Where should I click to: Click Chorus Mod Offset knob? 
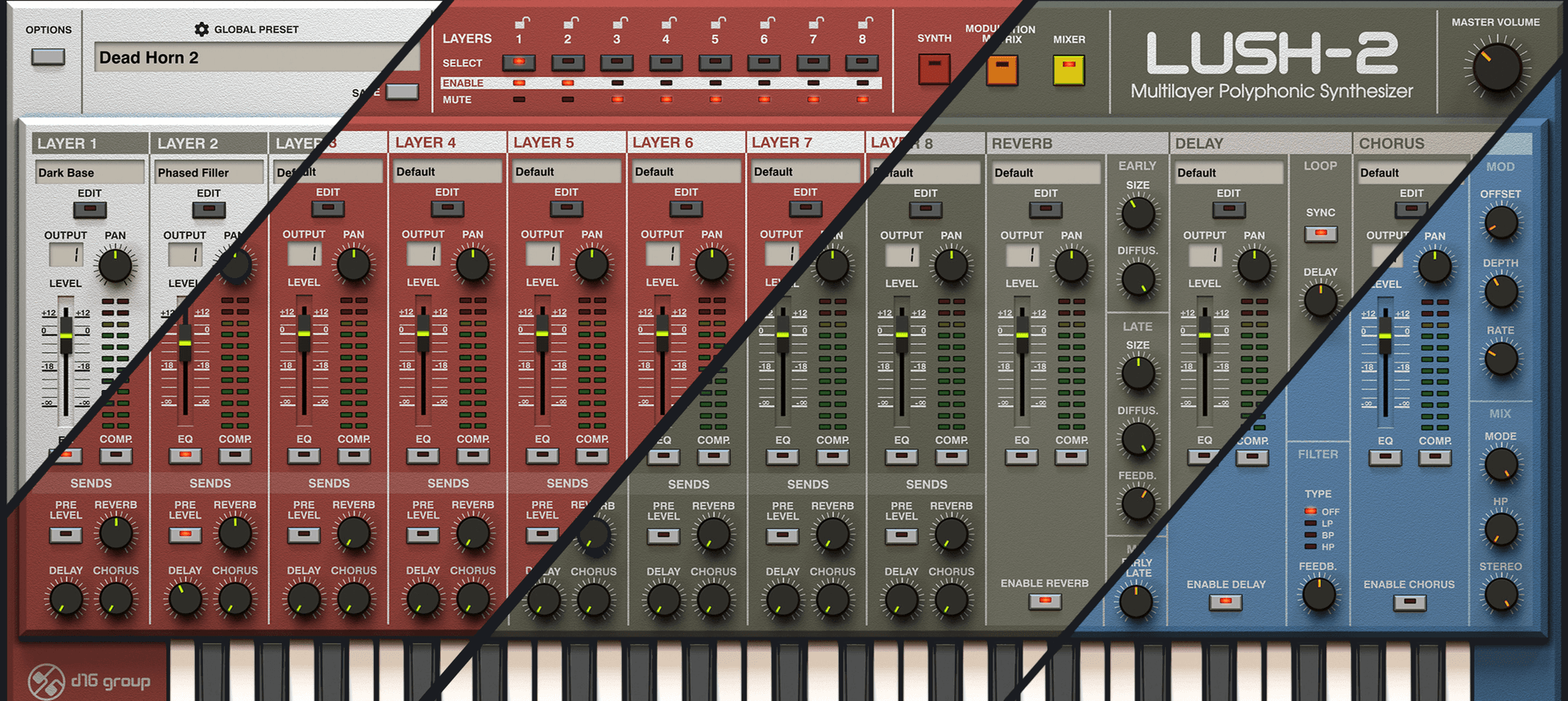coord(1500,223)
